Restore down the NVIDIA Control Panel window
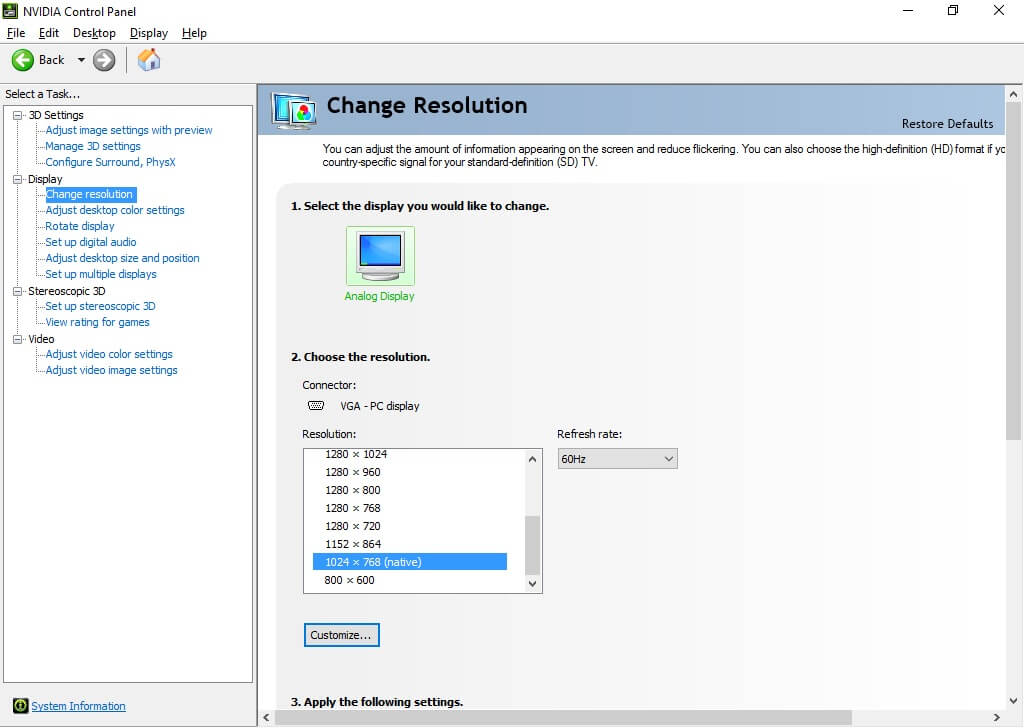 coord(953,10)
